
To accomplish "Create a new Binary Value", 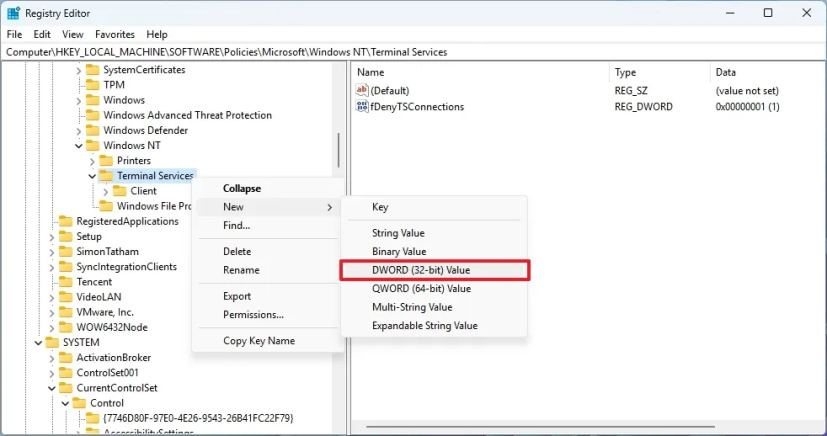I will coord(434,251).
